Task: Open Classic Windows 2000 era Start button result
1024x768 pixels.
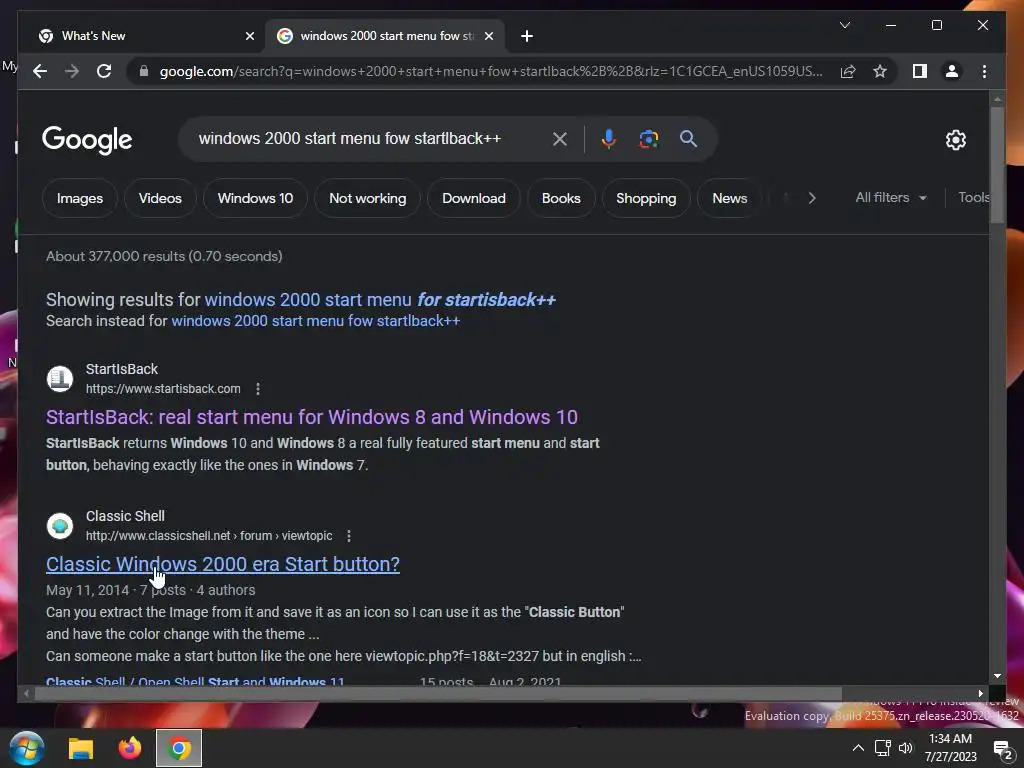Action: coord(223,564)
